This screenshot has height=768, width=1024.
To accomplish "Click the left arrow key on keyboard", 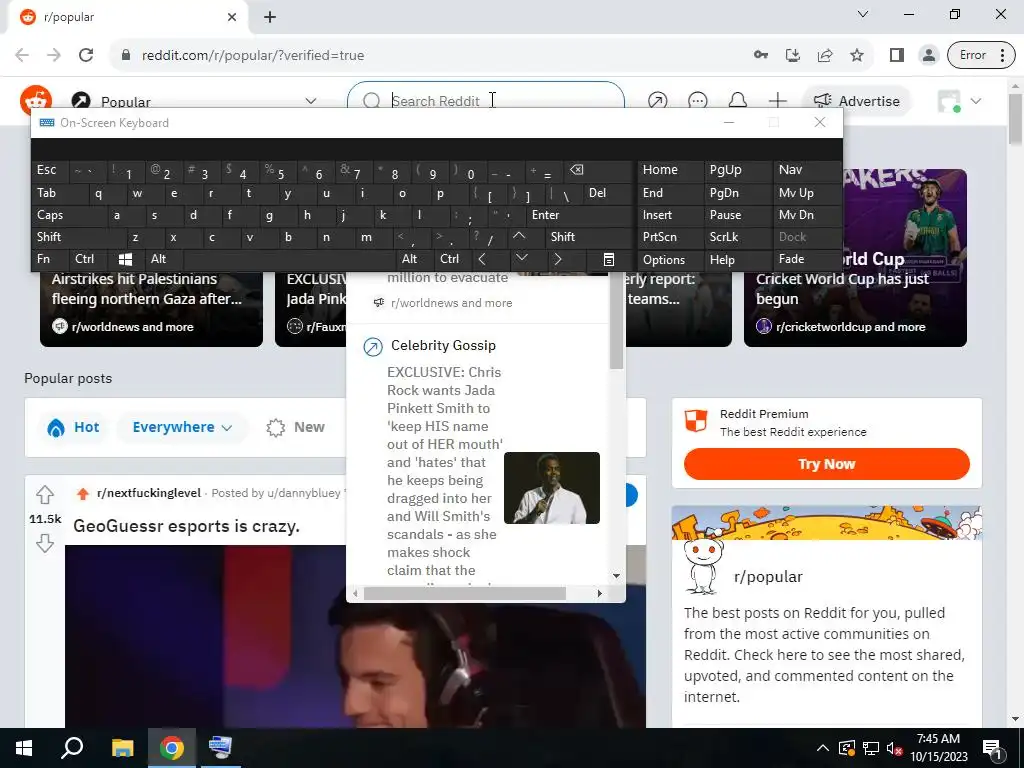I will point(481,259).
